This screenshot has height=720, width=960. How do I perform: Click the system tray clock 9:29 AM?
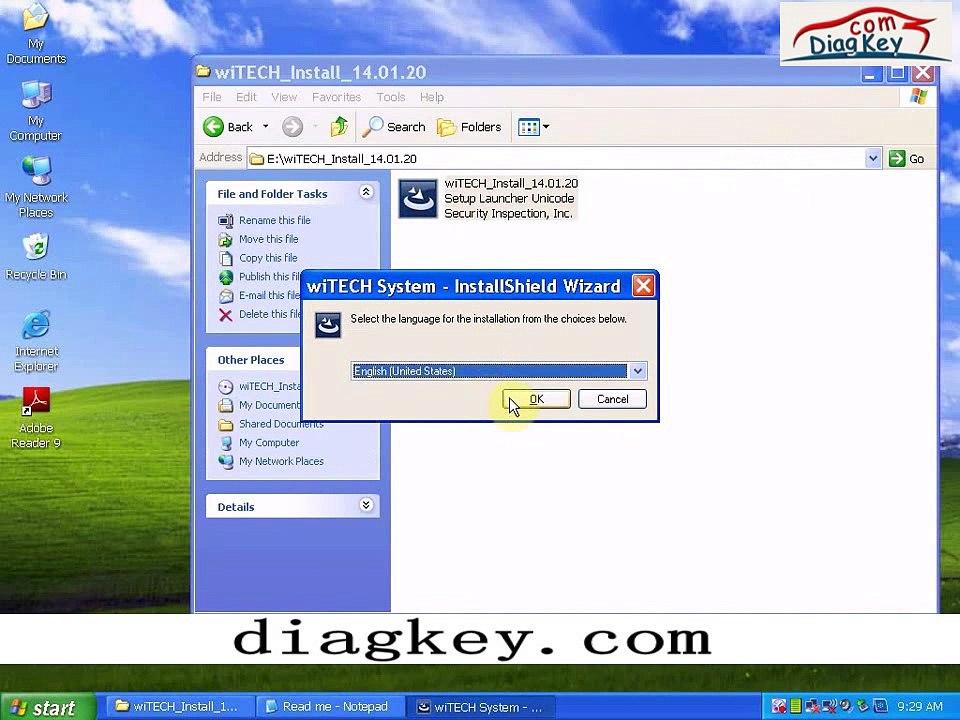click(x=920, y=707)
